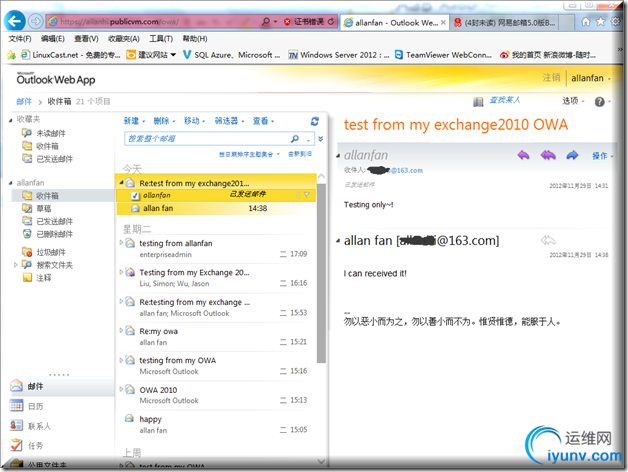Open 查看(V) menu
Viewport: 628px width, 472px height.
click(86, 38)
